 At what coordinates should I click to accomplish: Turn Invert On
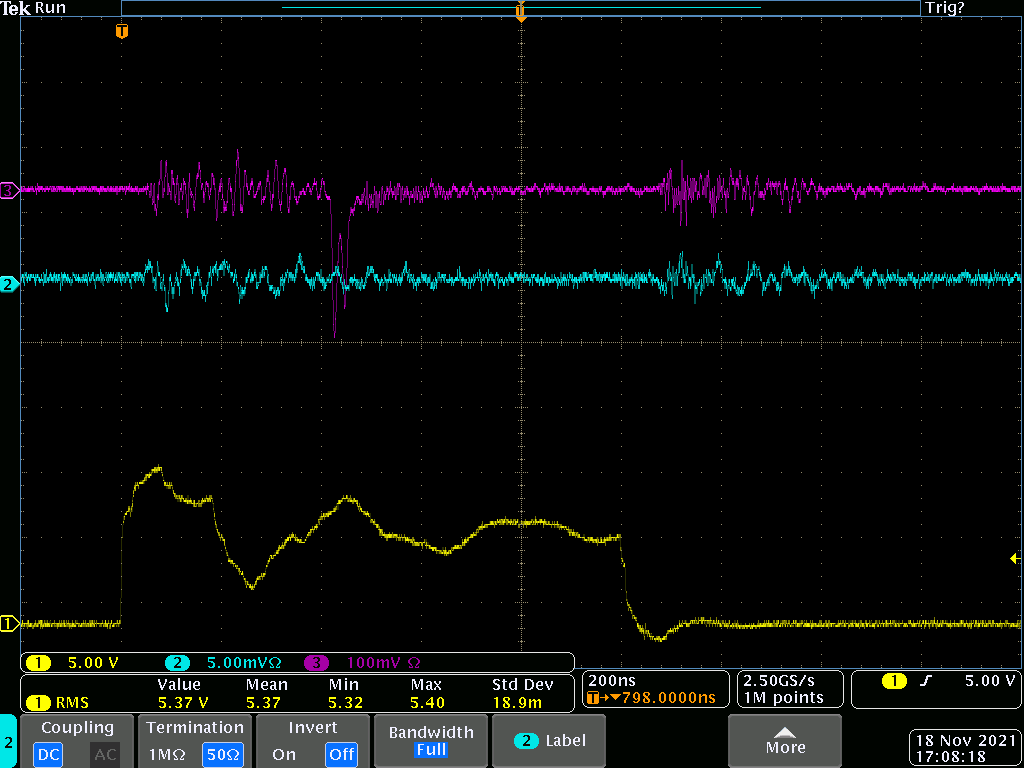[284, 754]
